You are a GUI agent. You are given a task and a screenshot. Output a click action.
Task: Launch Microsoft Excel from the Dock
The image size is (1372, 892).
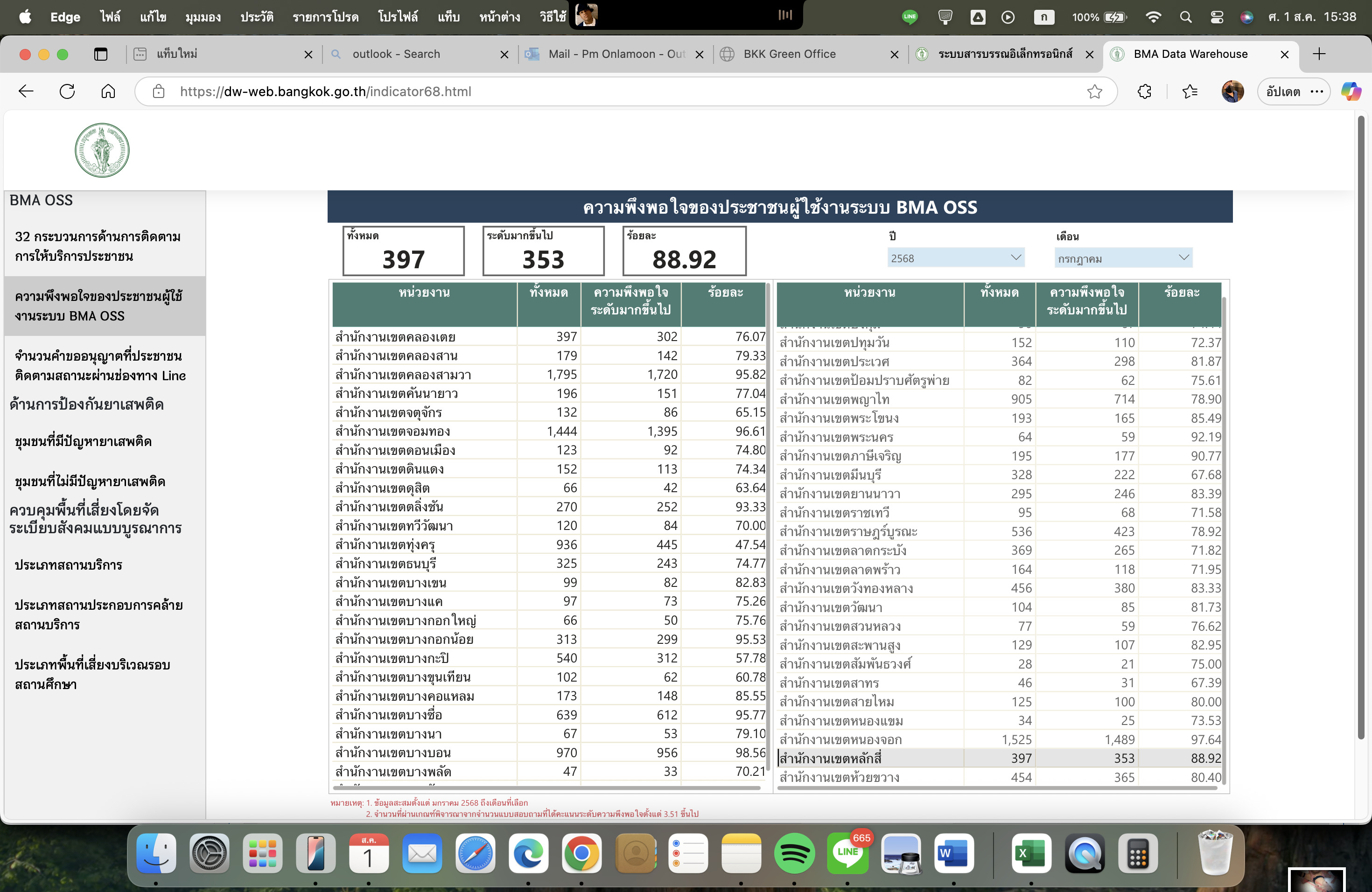pyautogui.click(x=1031, y=853)
